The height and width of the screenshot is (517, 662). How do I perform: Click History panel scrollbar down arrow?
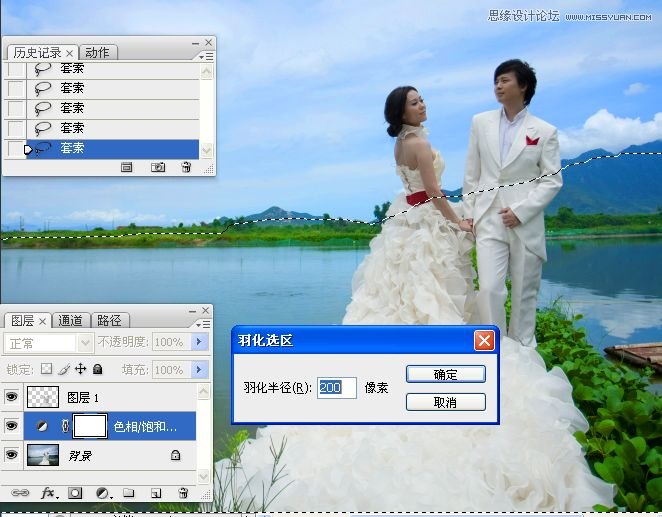click(x=206, y=150)
